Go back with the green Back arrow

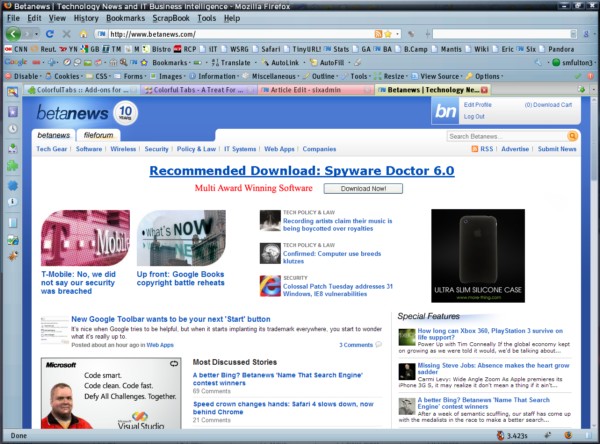pos(13,34)
